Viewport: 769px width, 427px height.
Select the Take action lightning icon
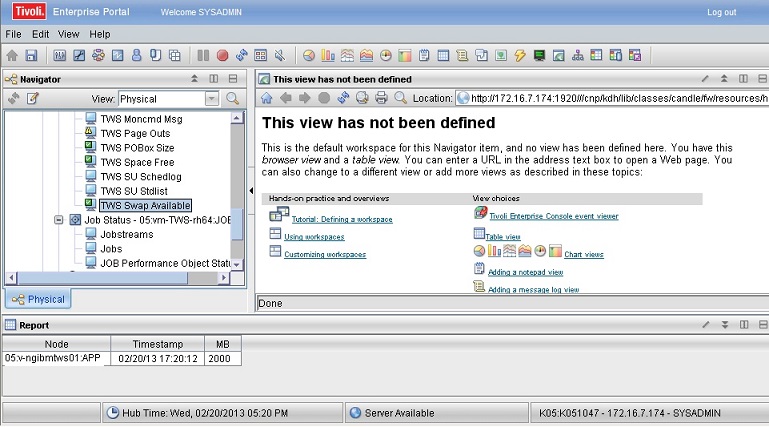click(x=520, y=55)
